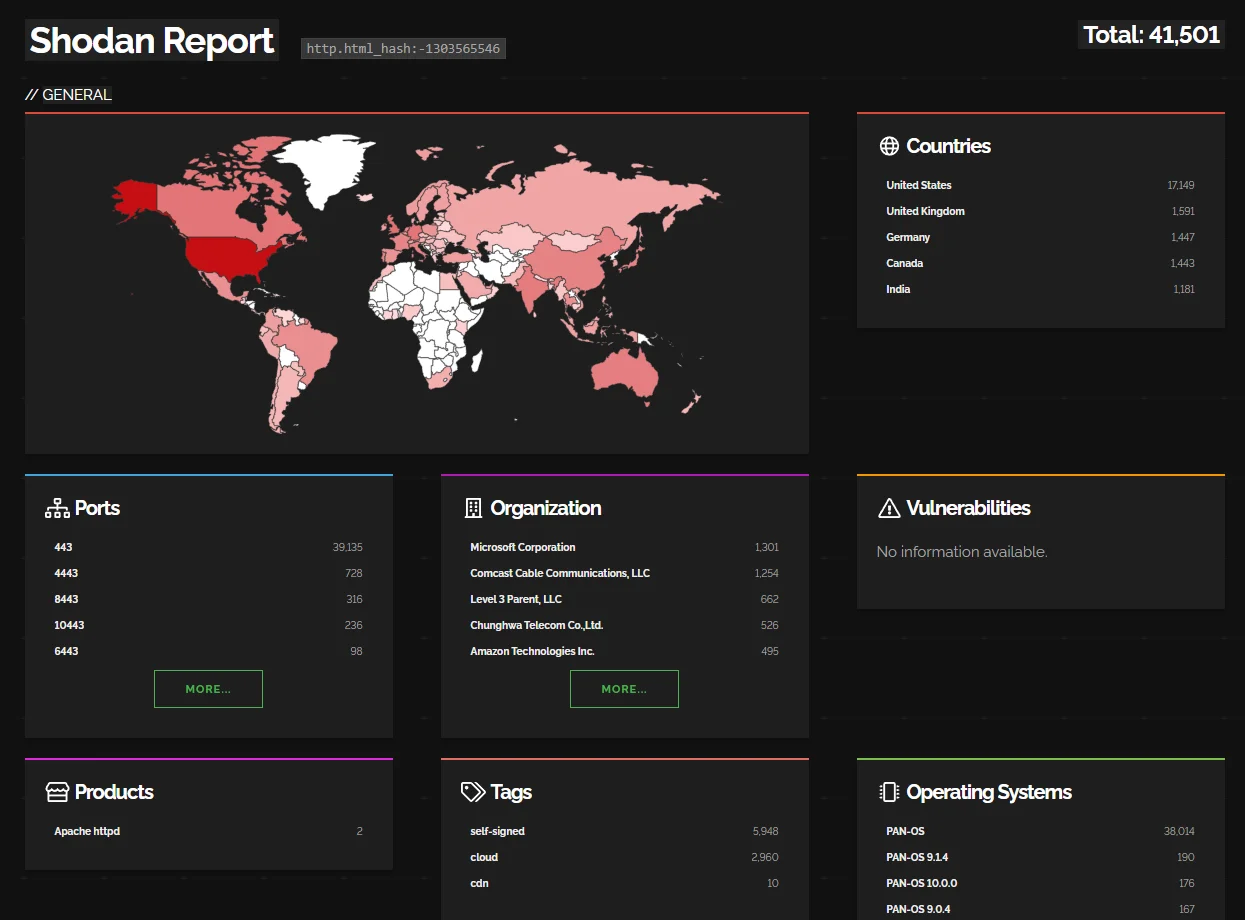Select the http.html_hash query label
The height and width of the screenshot is (920, 1245).
click(403, 48)
